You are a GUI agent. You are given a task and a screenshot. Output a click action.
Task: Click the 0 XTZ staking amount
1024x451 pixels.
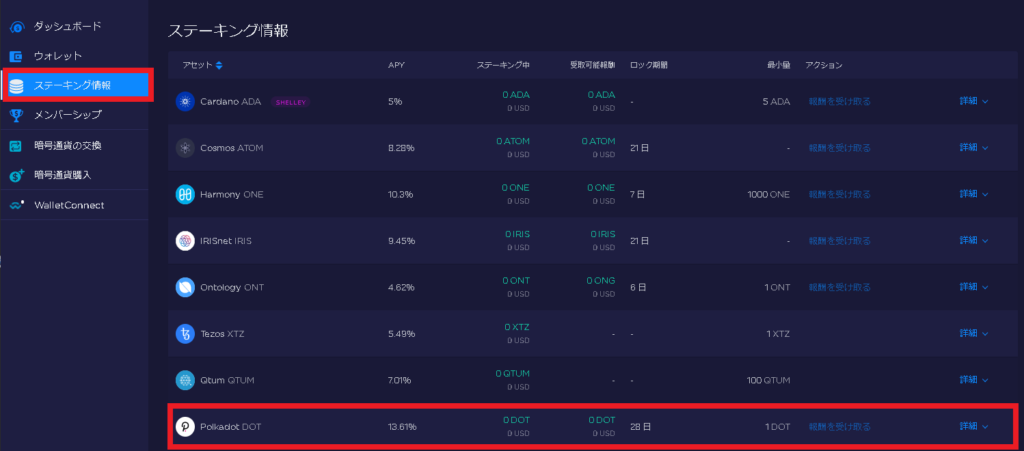(517, 326)
